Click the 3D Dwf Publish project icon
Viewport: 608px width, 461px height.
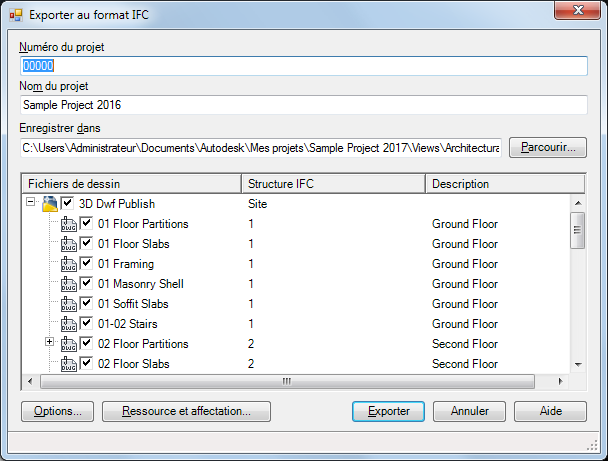click(x=49, y=204)
